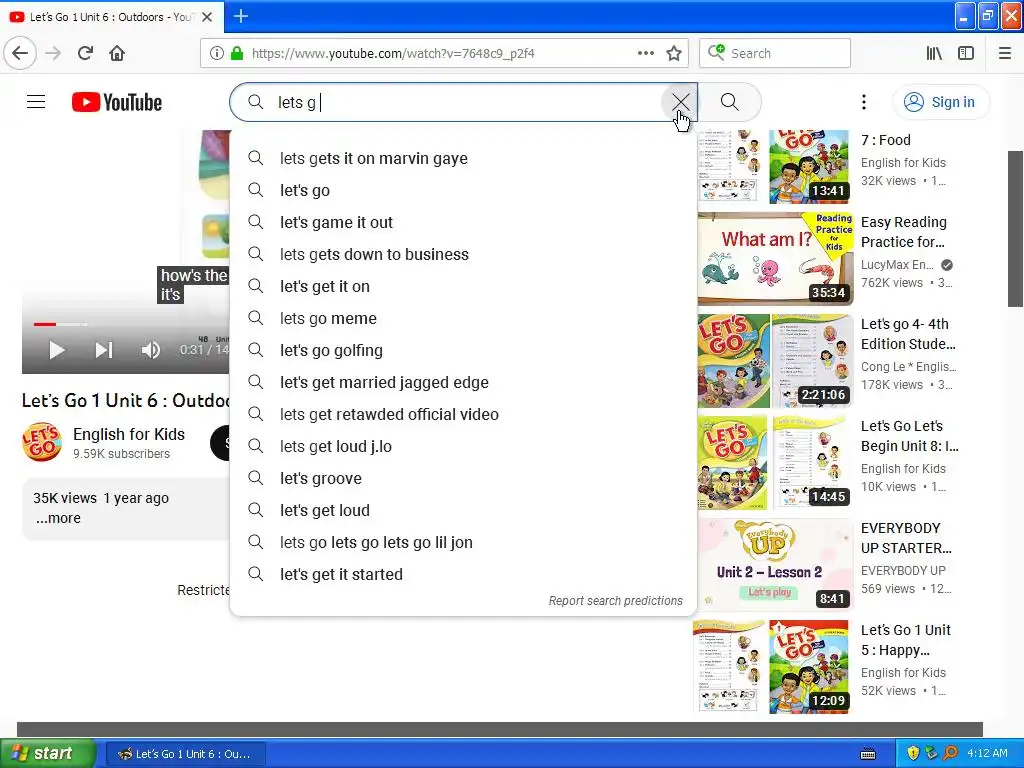Pick suggestion 'lets go lets go lets go lil jon'
1024x768 pixels.
(463, 542)
